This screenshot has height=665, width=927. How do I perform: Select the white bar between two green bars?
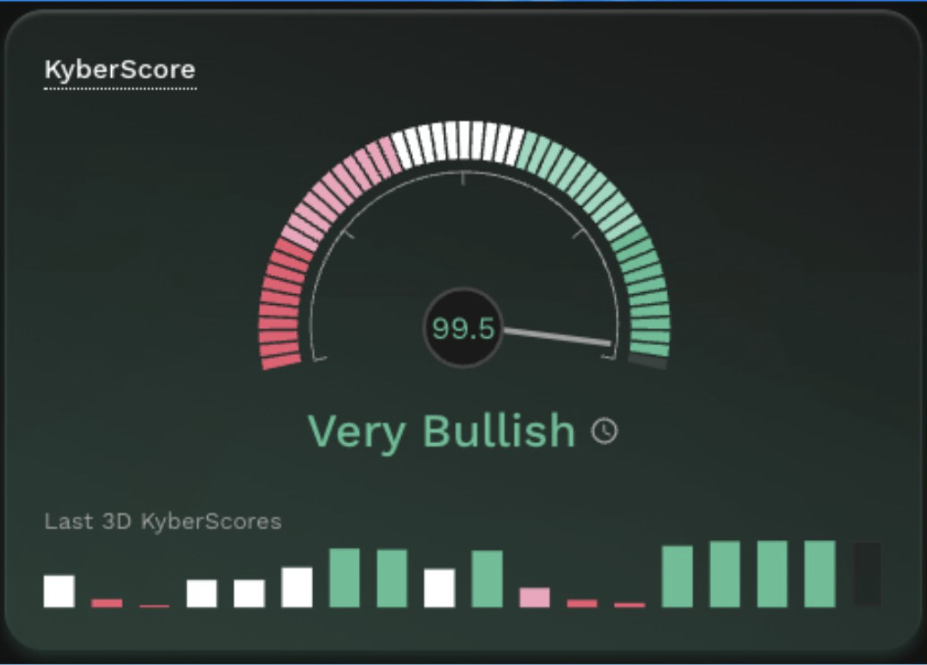coord(439,588)
